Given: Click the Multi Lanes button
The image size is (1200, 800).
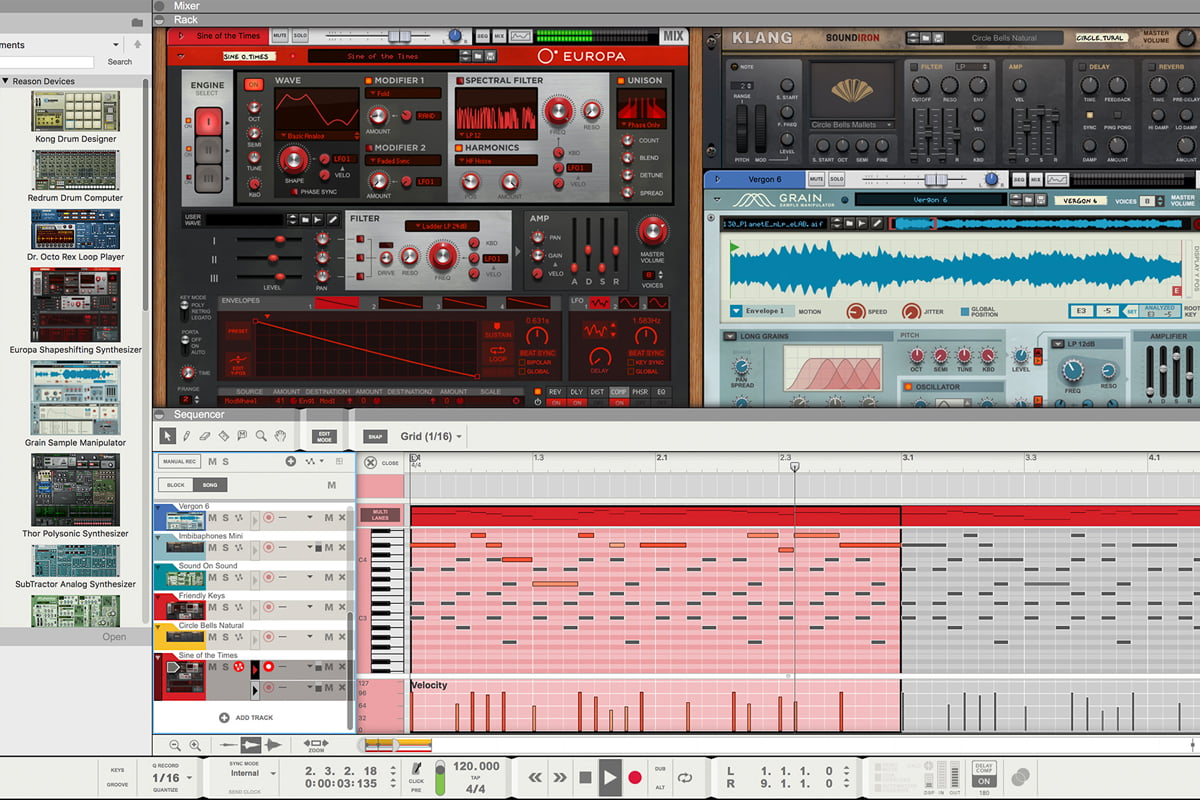Looking at the screenshot, I should [x=380, y=514].
